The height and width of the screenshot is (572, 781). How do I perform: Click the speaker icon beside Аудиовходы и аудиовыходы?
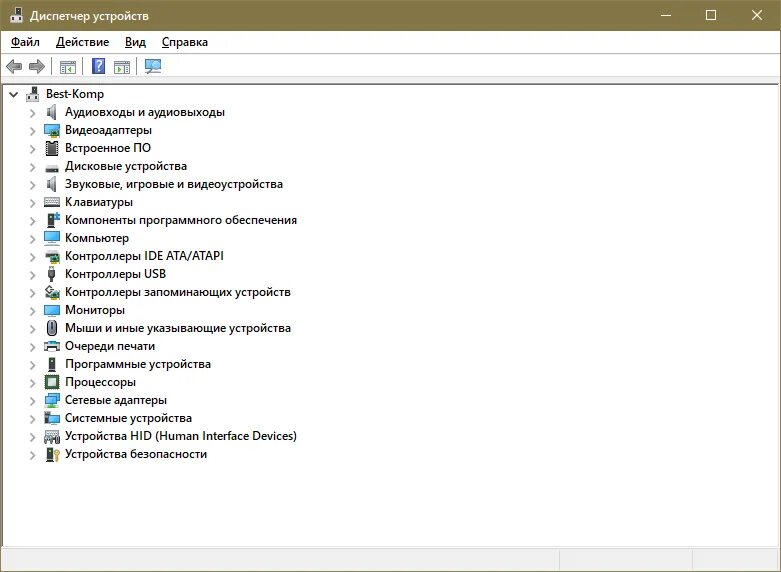52,112
